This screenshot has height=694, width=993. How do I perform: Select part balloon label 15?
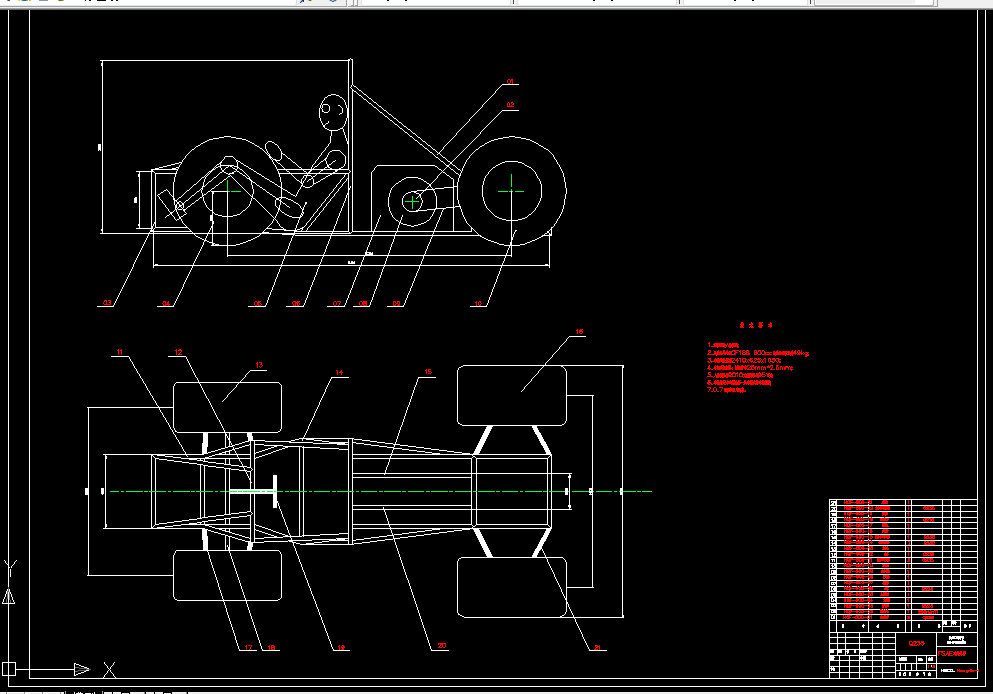point(428,372)
